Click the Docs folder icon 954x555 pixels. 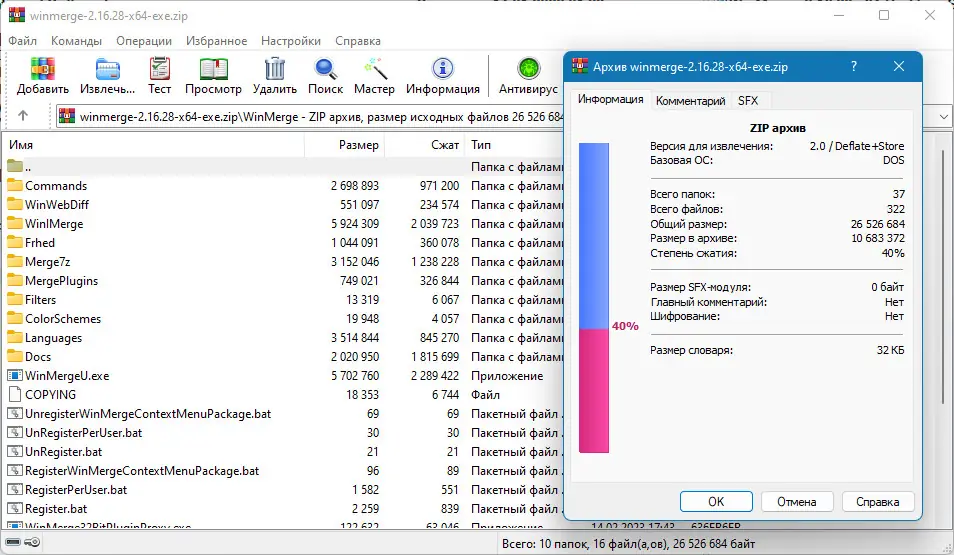click(x=15, y=356)
